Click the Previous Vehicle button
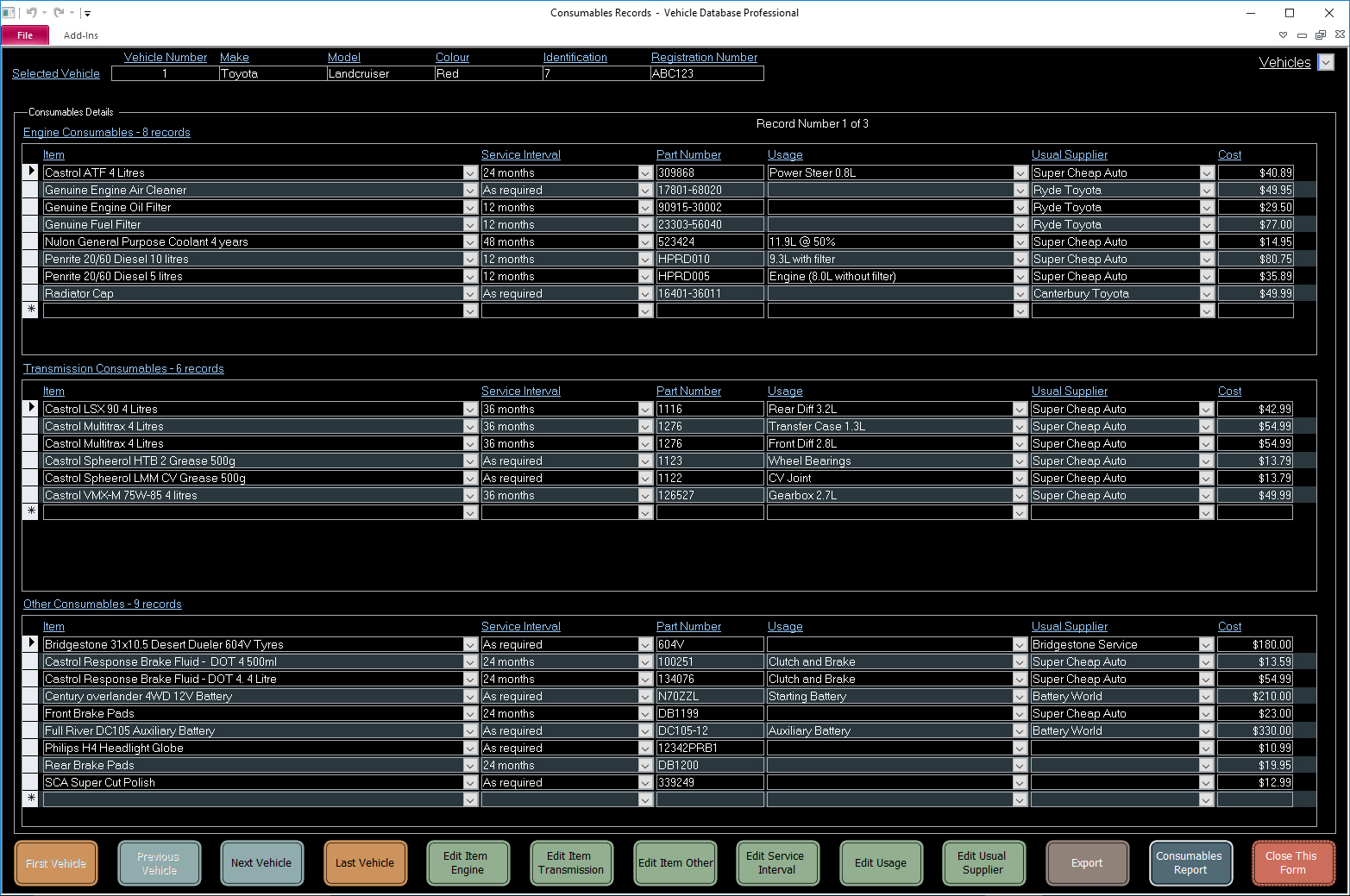Viewport: 1350px width, 896px height. 159,863
